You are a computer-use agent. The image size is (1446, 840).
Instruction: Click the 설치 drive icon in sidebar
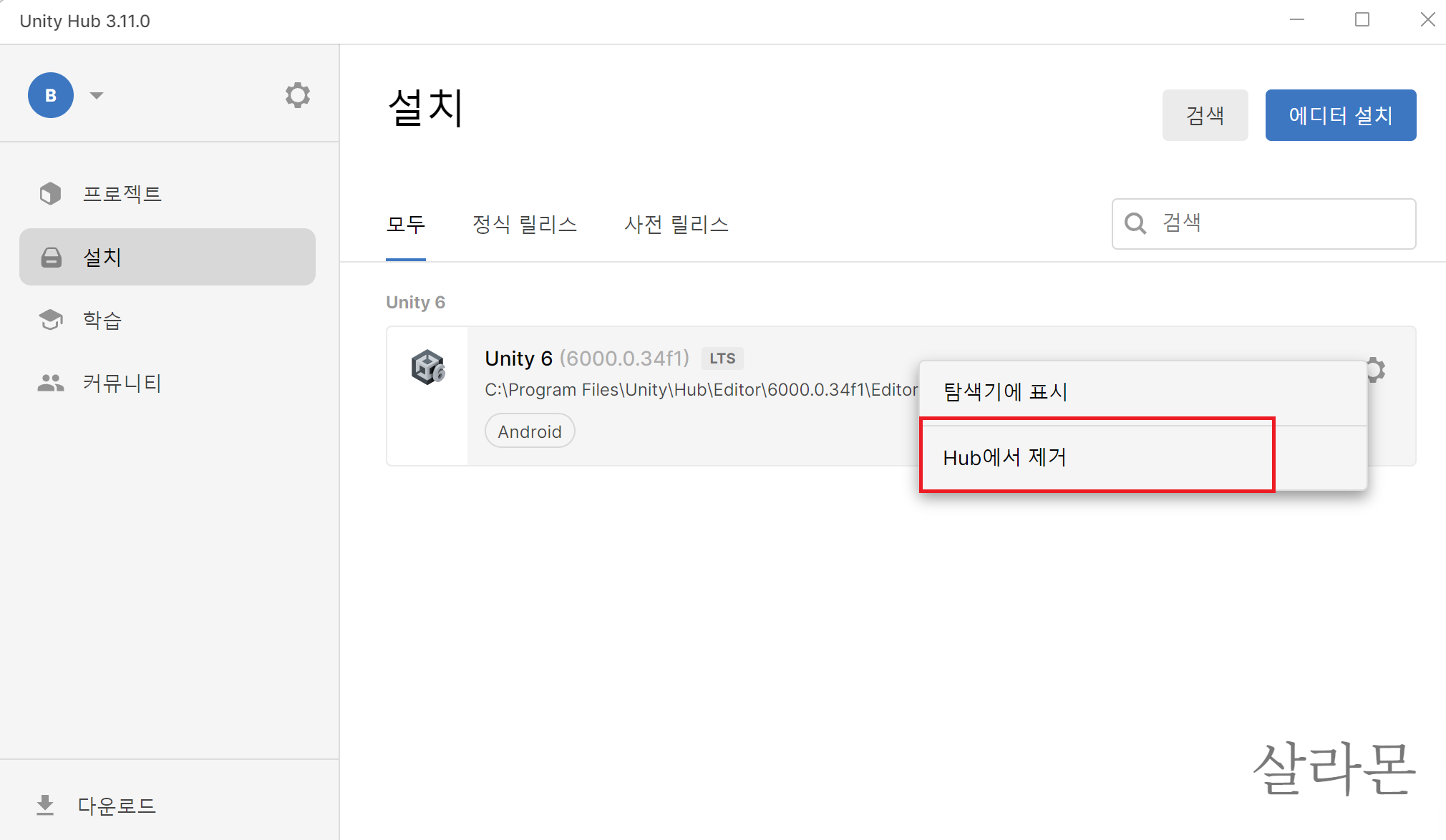51,258
